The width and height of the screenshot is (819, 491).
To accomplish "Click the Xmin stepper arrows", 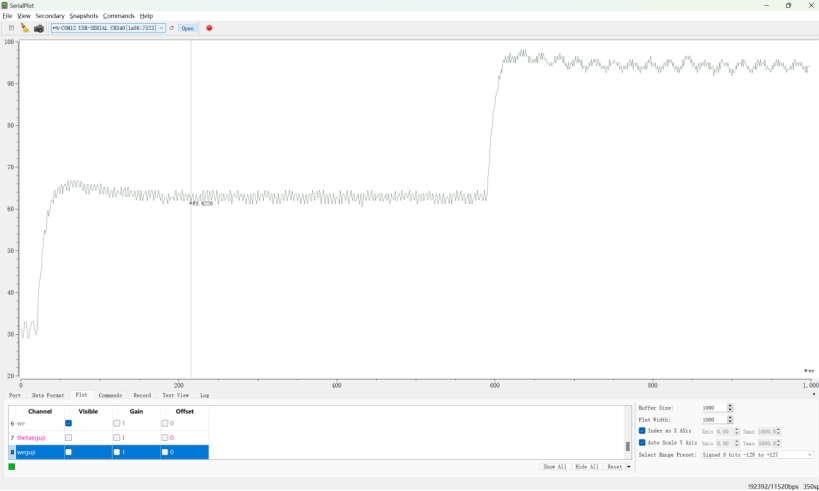I will [x=736, y=431].
